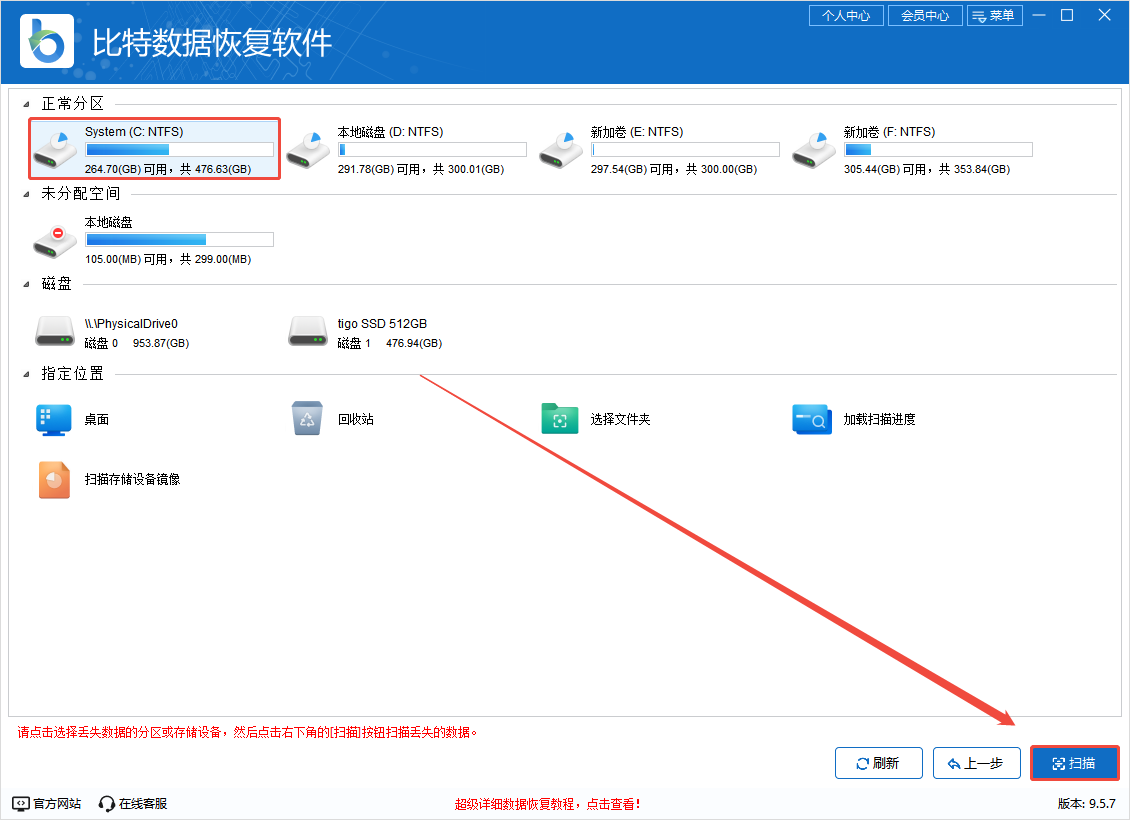Viewport: 1130px width, 820px height.
Task: Click the C: drive capacity usage bar
Action: [x=180, y=149]
